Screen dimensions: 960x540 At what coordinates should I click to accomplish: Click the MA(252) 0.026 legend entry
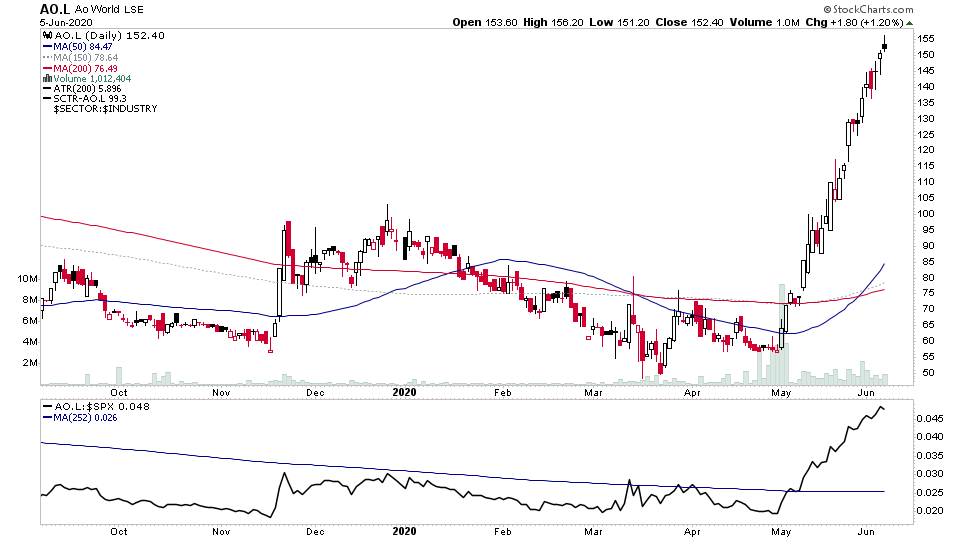(x=80, y=418)
